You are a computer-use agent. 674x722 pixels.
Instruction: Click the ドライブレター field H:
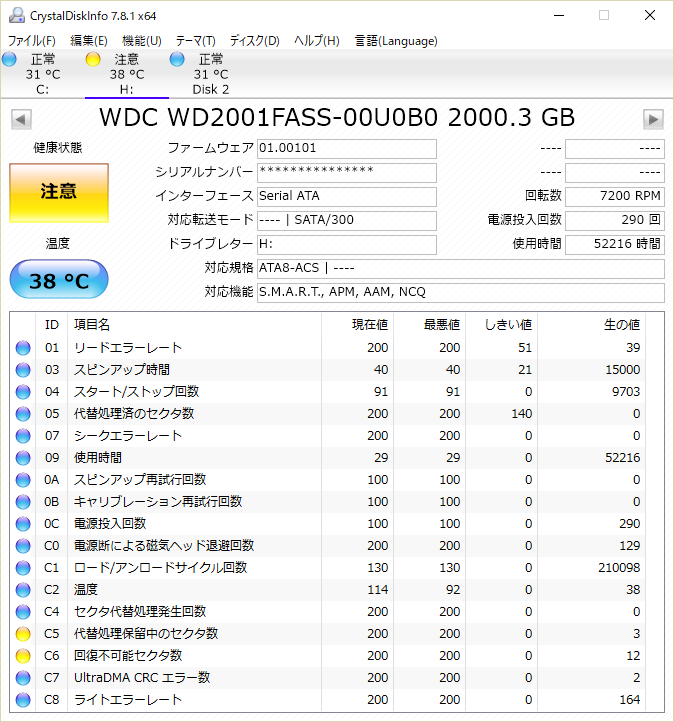[347, 245]
